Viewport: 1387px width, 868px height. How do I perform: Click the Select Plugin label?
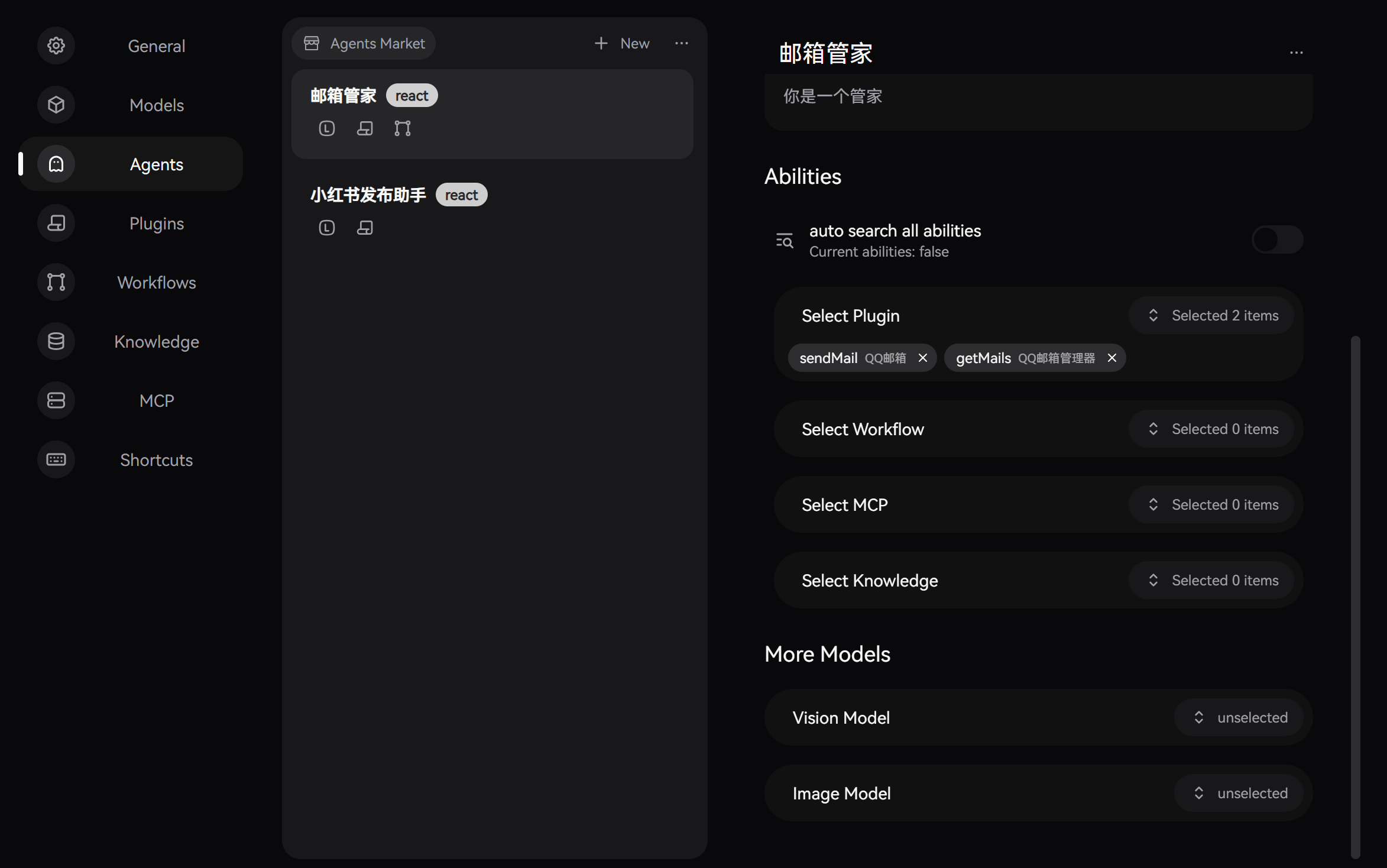851,316
